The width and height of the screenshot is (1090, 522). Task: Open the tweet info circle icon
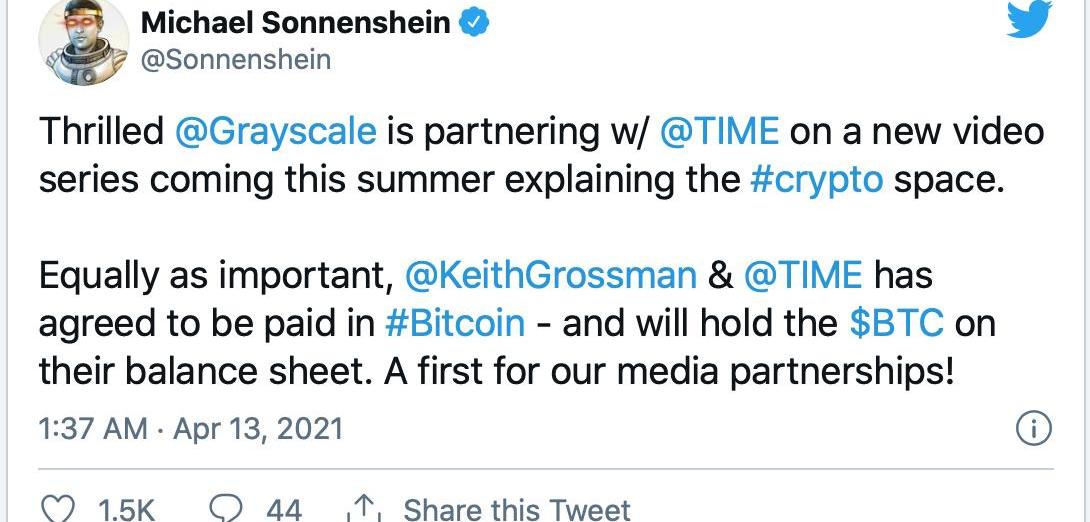pyautogui.click(x=1032, y=429)
